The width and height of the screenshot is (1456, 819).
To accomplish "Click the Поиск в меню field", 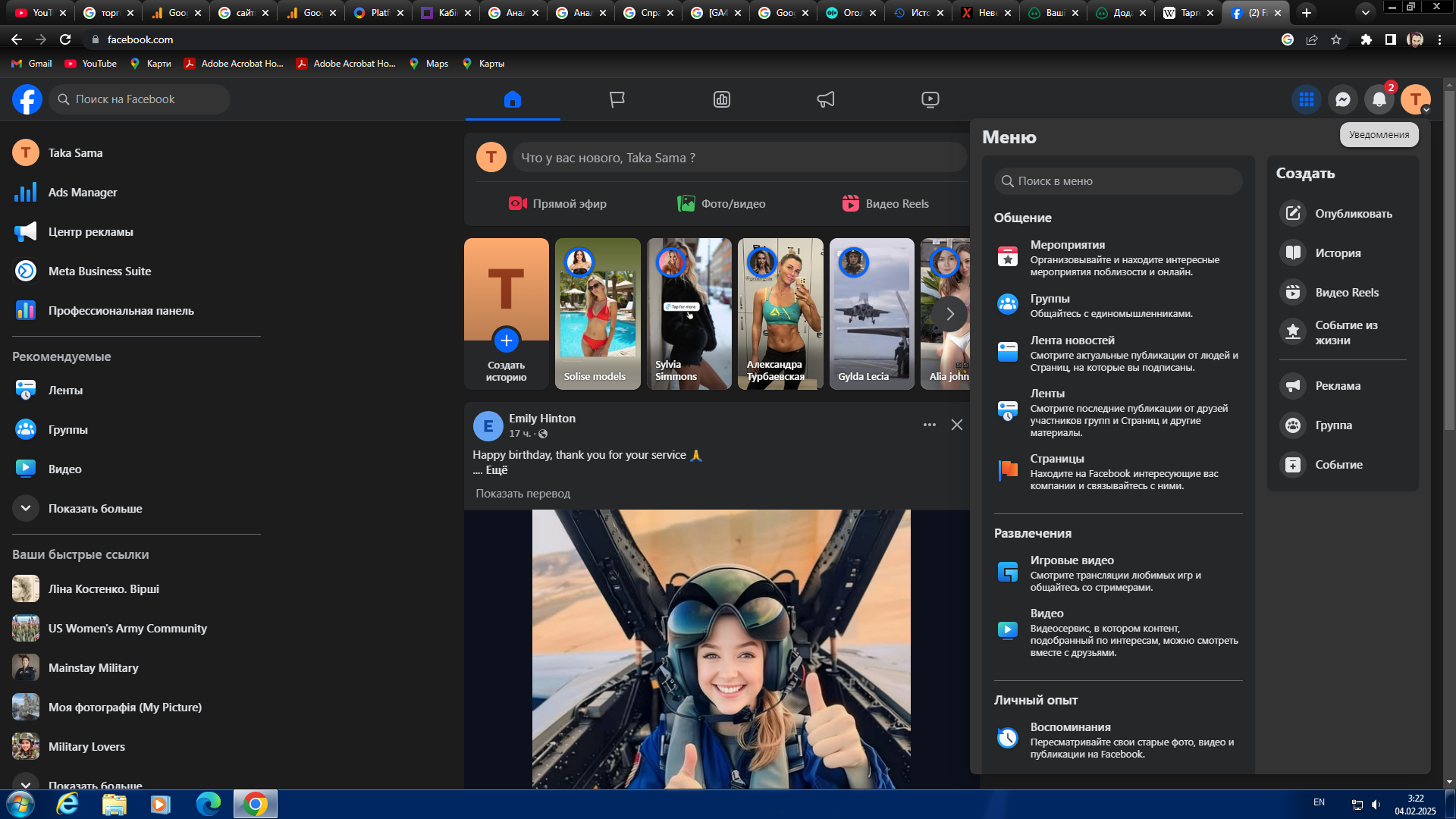I will (1118, 181).
